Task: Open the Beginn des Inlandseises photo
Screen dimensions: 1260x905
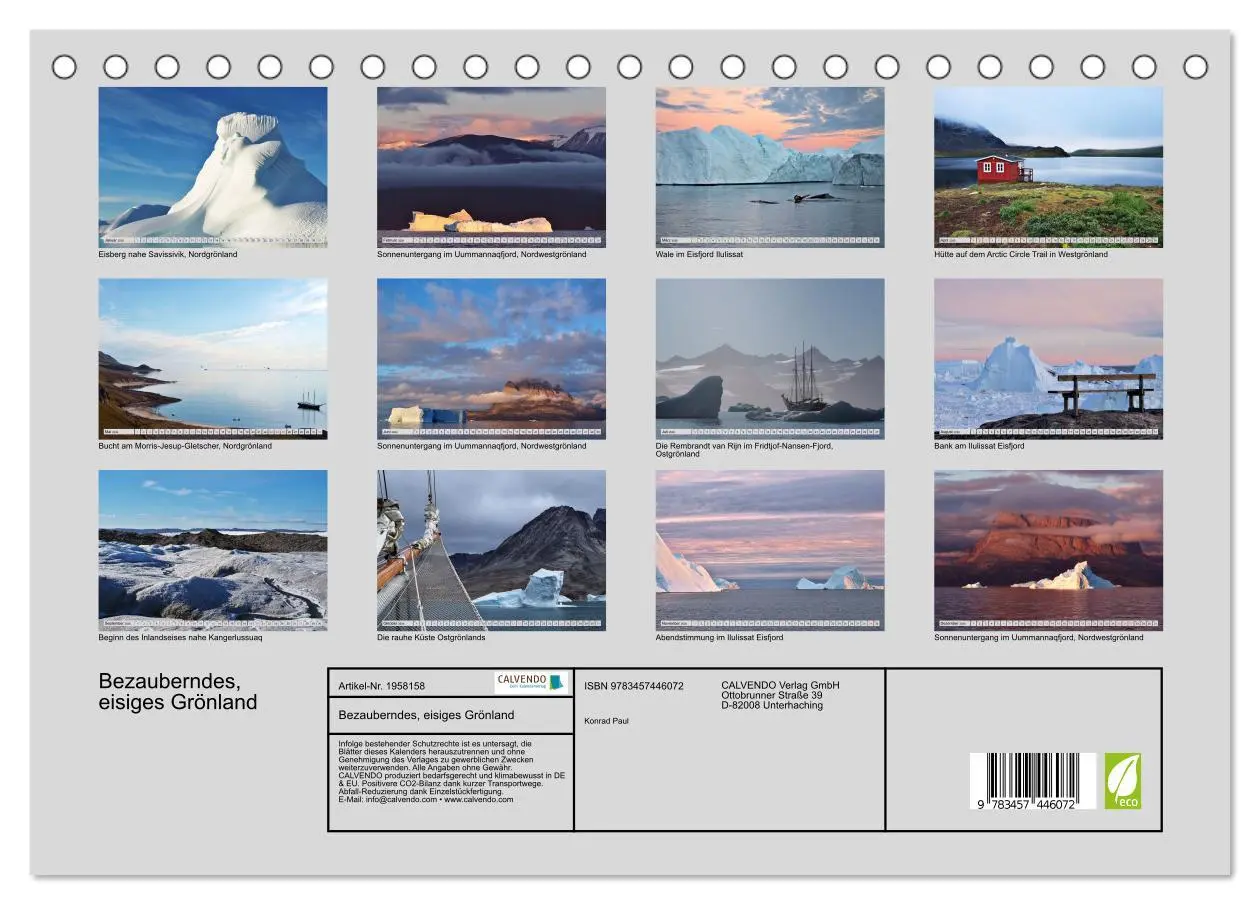Action: tap(213, 550)
